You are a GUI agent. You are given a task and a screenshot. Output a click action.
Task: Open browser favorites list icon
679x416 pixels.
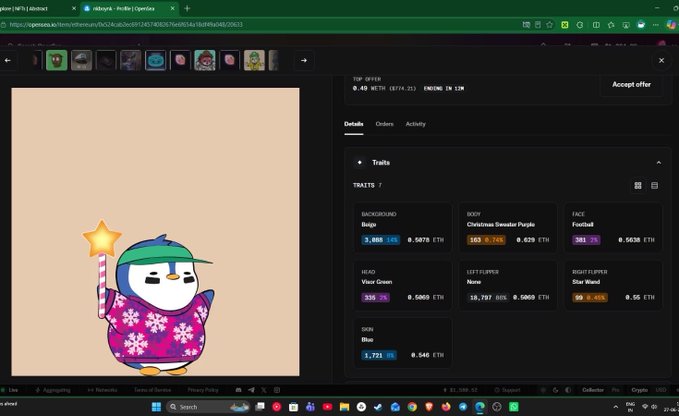(x=611, y=25)
